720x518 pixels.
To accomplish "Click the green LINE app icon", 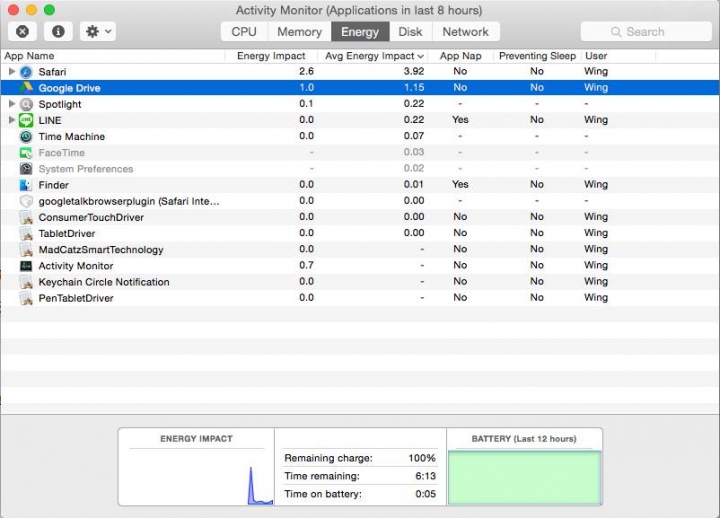I will tap(26, 120).
